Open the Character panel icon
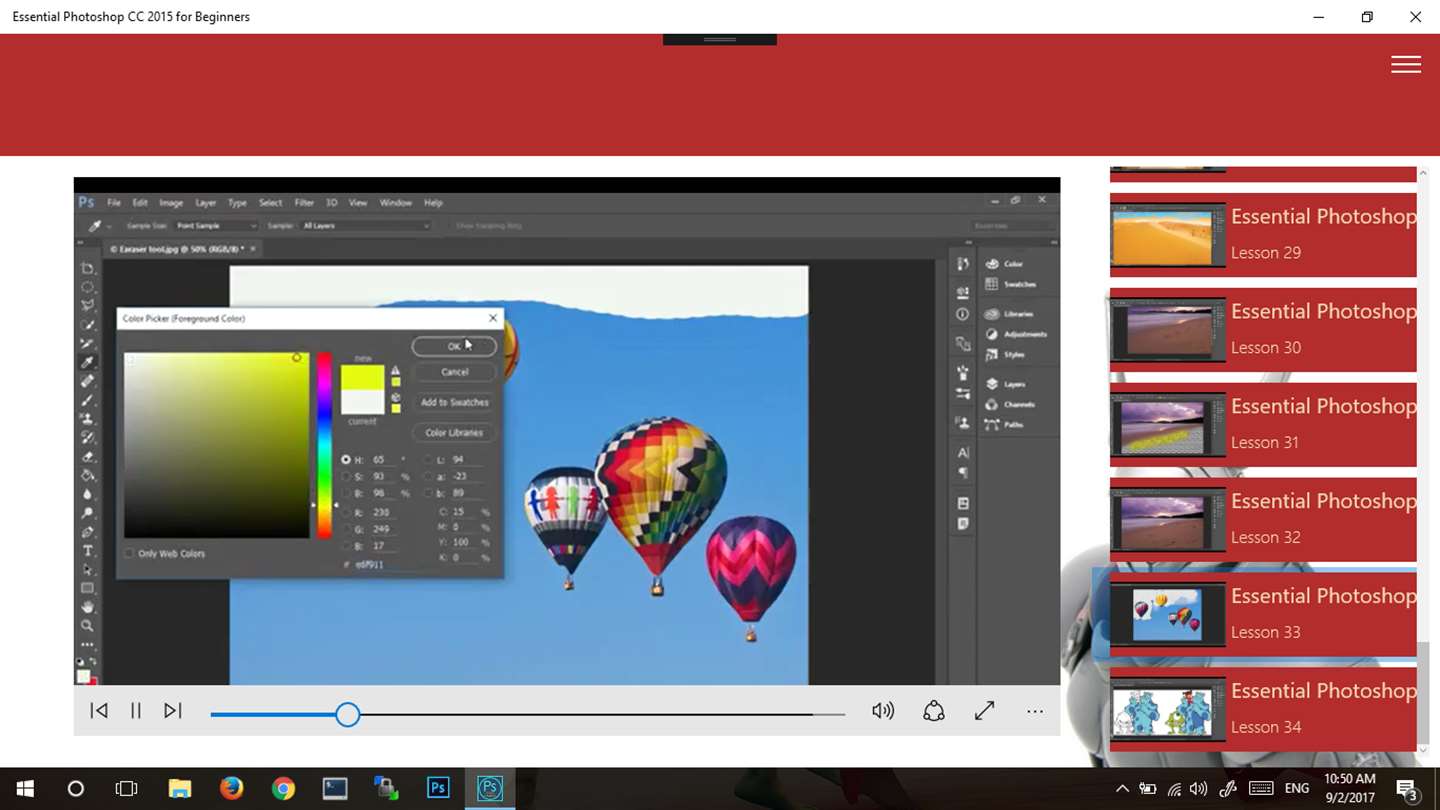 point(963,453)
